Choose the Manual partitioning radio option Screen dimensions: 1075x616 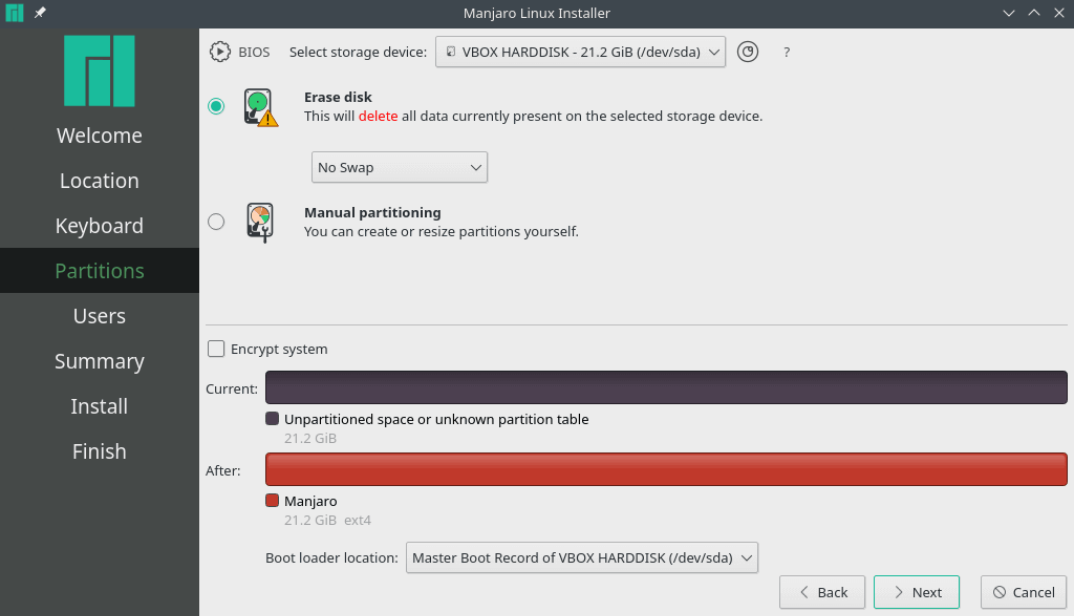pos(216,222)
